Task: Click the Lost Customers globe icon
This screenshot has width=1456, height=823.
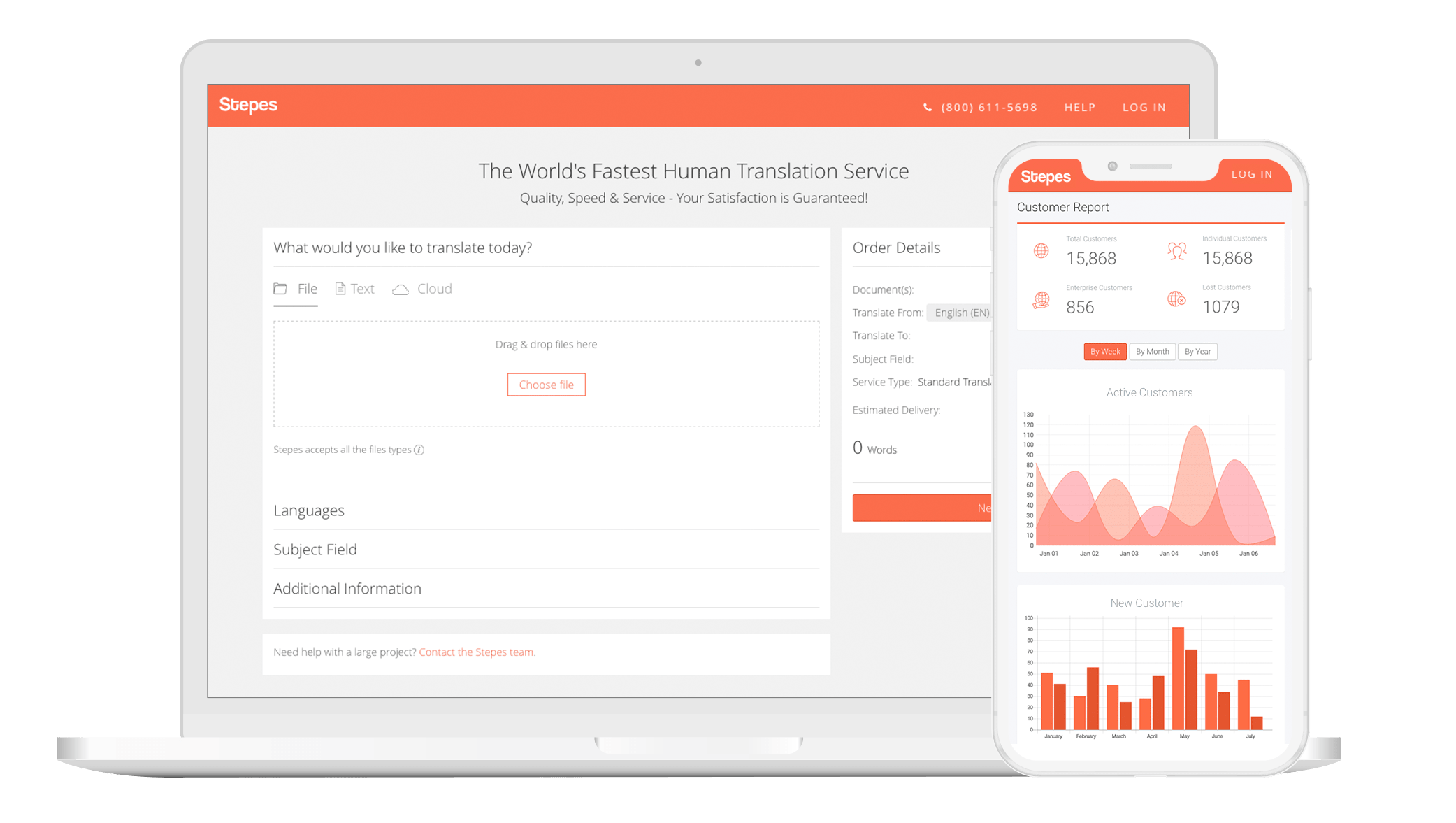Action: (x=1177, y=299)
